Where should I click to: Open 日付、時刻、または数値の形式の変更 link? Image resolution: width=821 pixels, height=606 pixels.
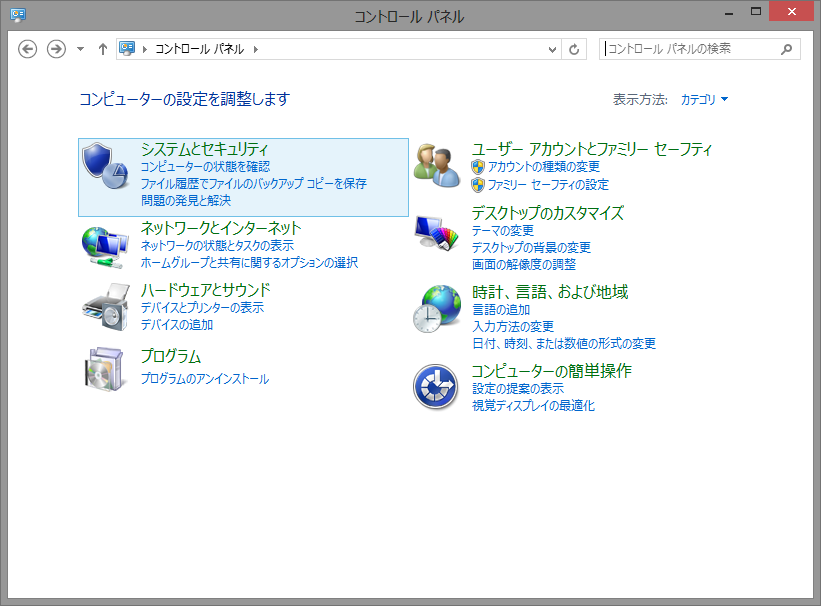[563, 344]
